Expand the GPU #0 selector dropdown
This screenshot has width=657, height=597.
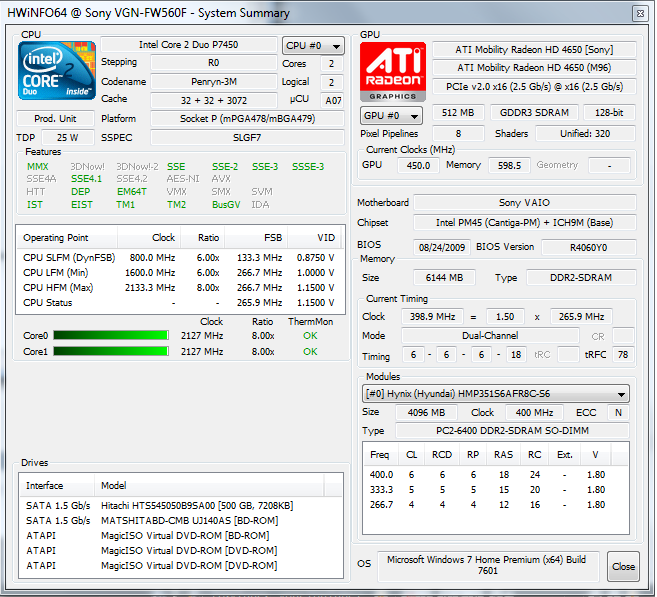(x=391, y=116)
